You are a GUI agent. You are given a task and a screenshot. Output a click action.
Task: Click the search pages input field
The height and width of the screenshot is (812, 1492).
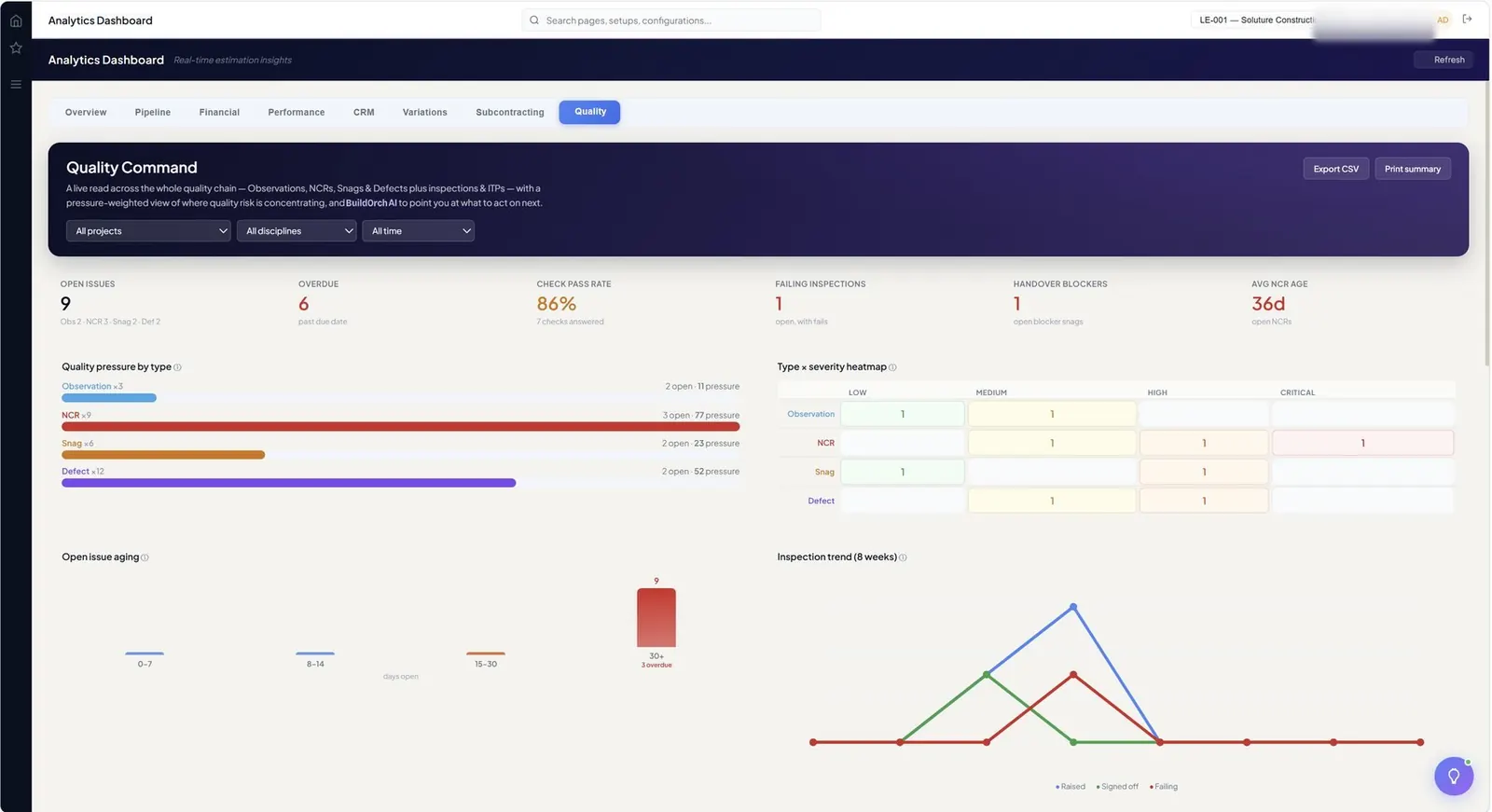[x=671, y=20]
